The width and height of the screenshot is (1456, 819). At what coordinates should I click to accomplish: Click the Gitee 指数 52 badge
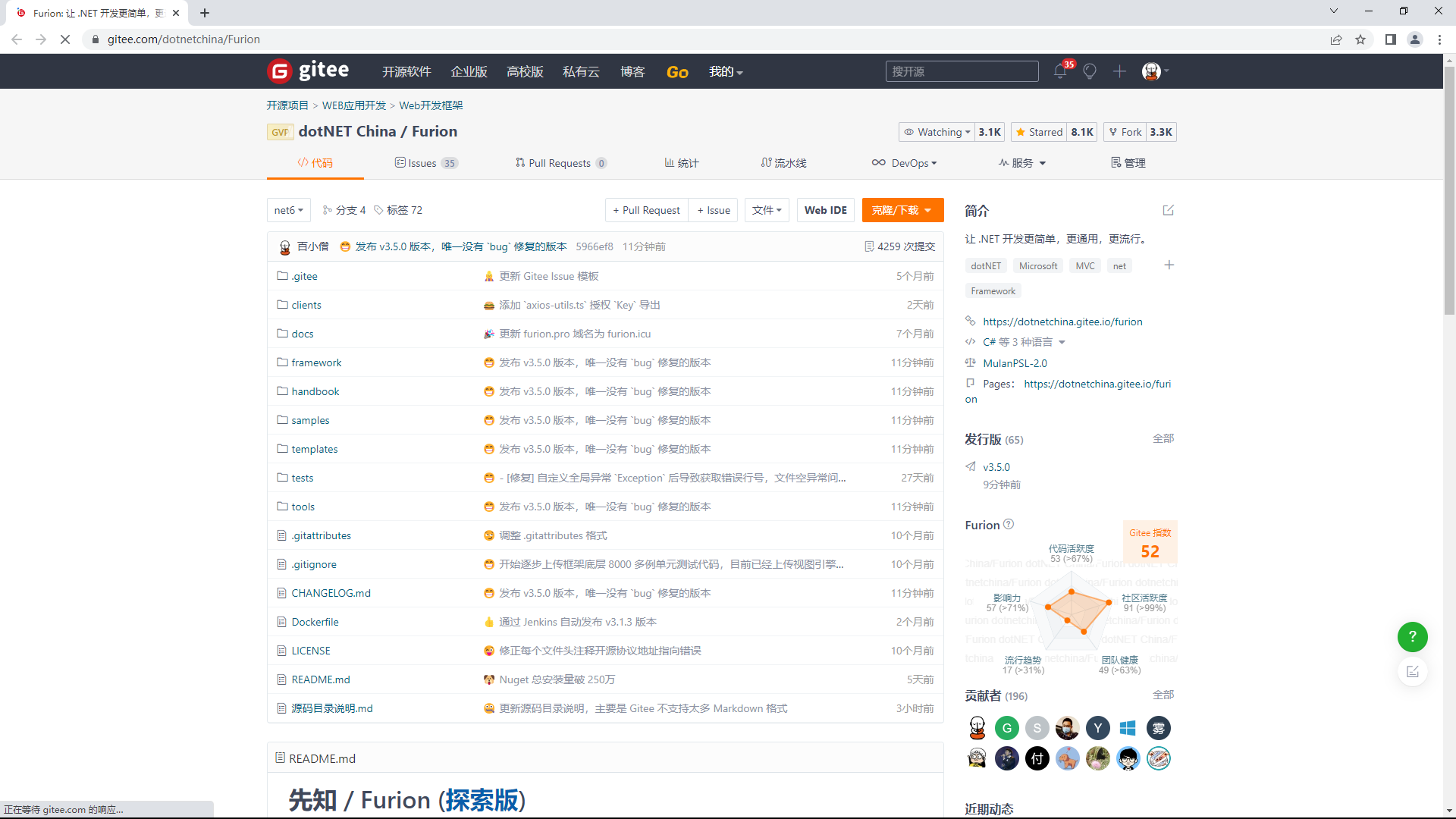tap(1150, 543)
